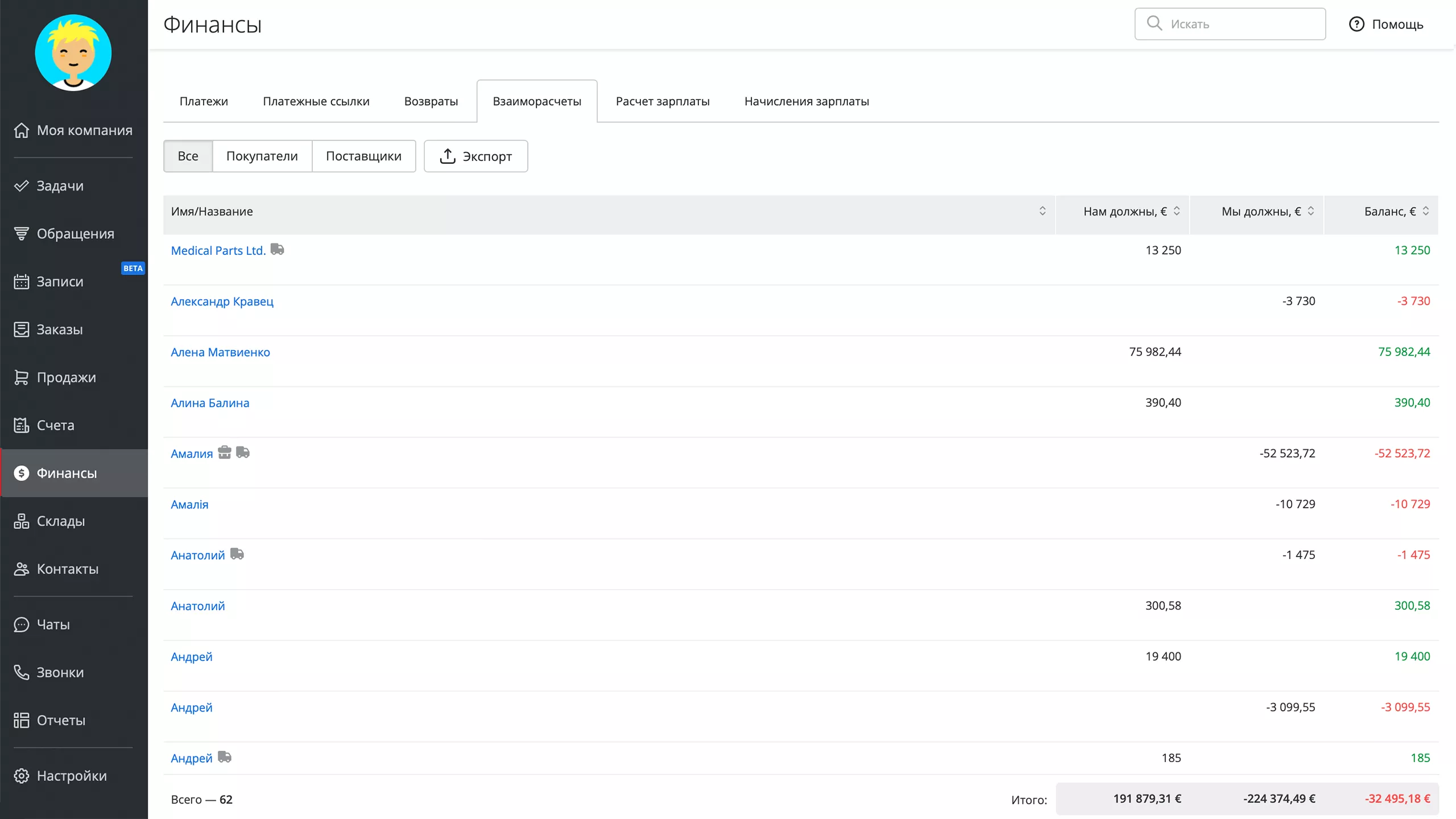
Task: Open Чаты in the sidebar
Action: 53,624
